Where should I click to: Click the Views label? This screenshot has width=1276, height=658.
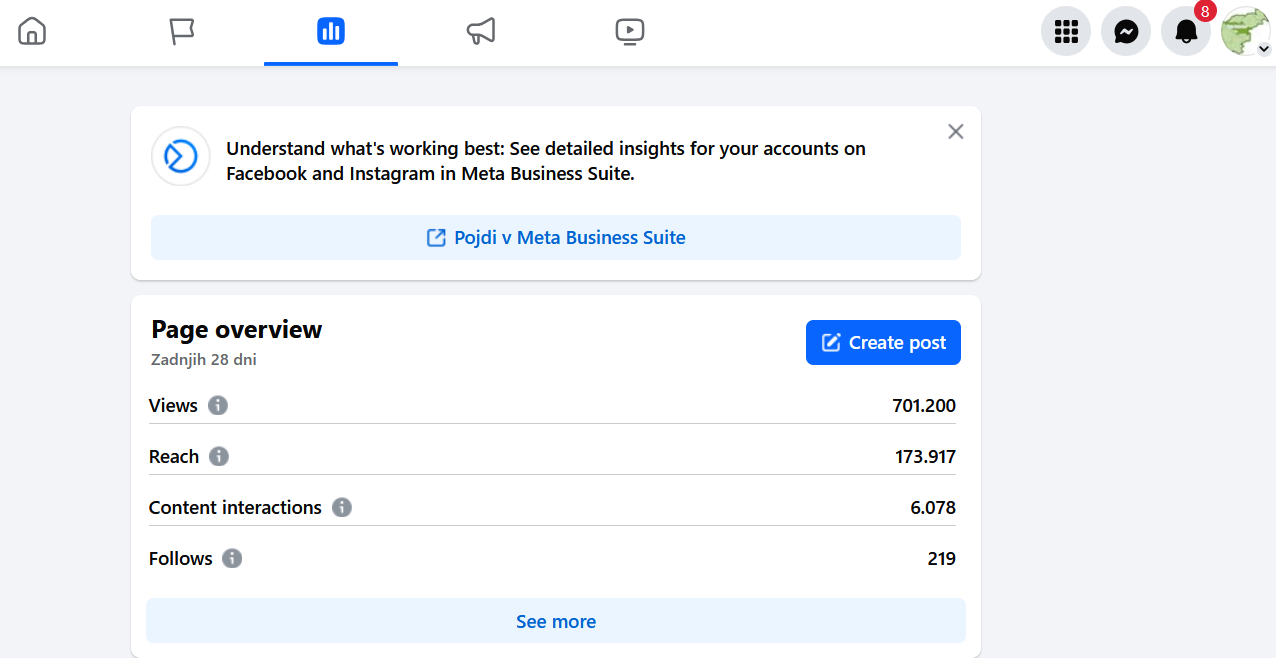[173, 406]
